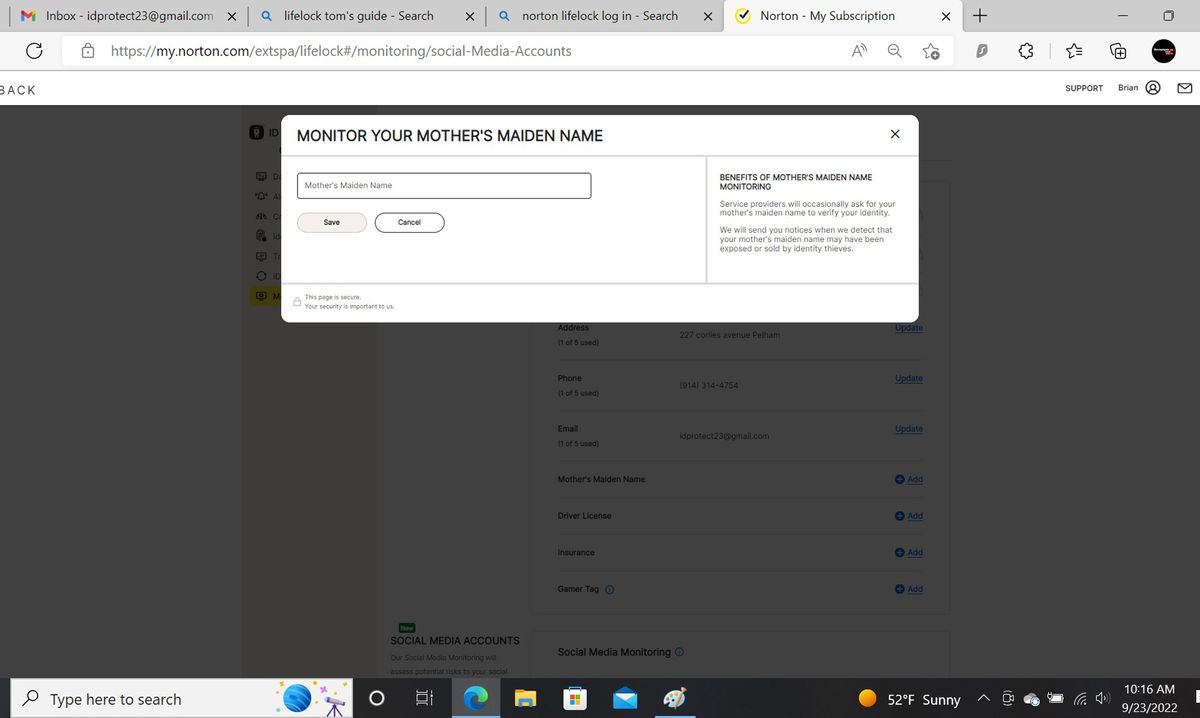Viewport: 1200px width, 718px height.
Task: Open the browser Extensions puzzle icon
Action: coord(1026,50)
